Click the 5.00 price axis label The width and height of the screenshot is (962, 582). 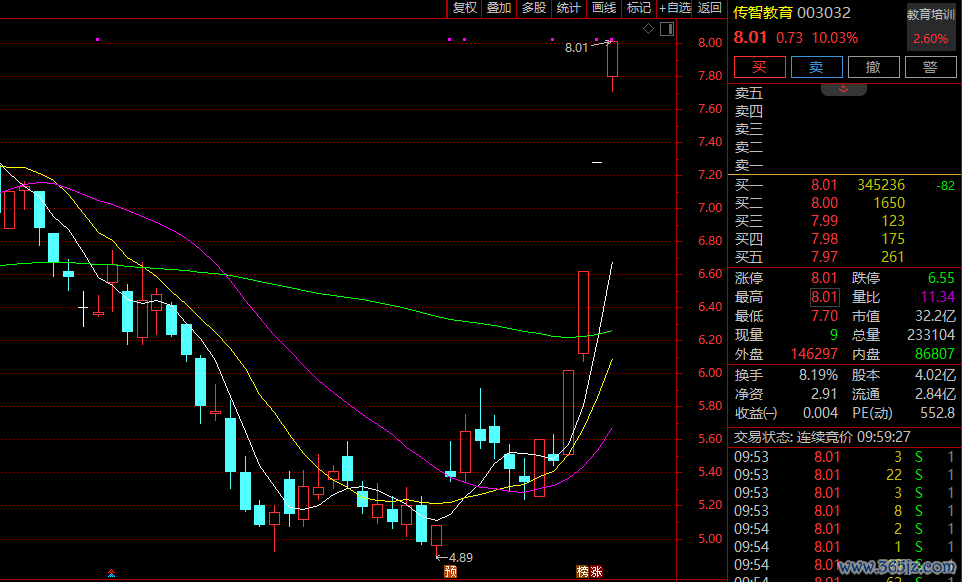[x=710, y=538]
